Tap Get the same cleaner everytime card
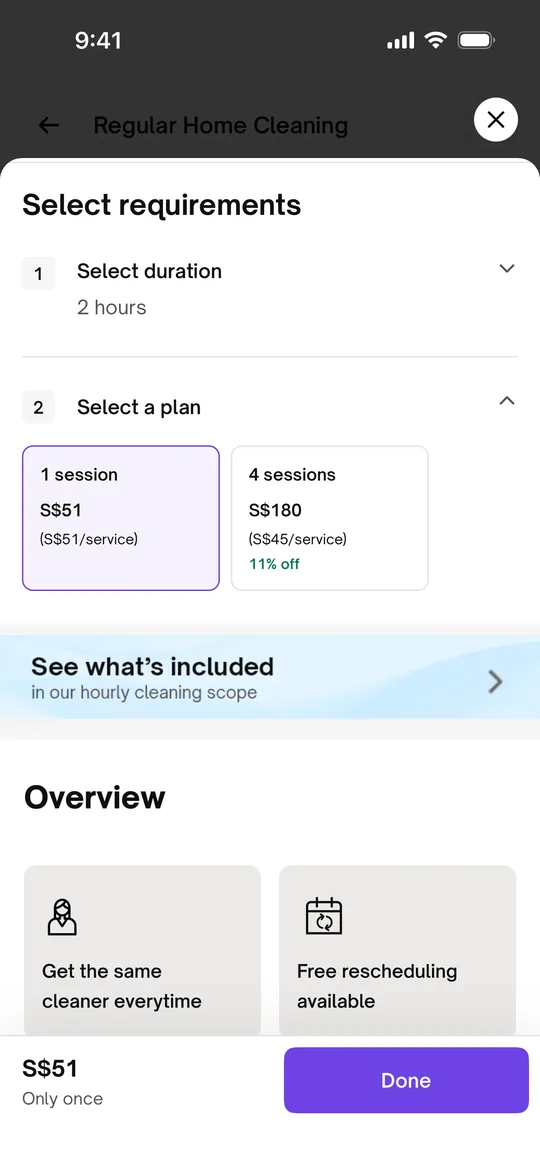 (x=143, y=950)
